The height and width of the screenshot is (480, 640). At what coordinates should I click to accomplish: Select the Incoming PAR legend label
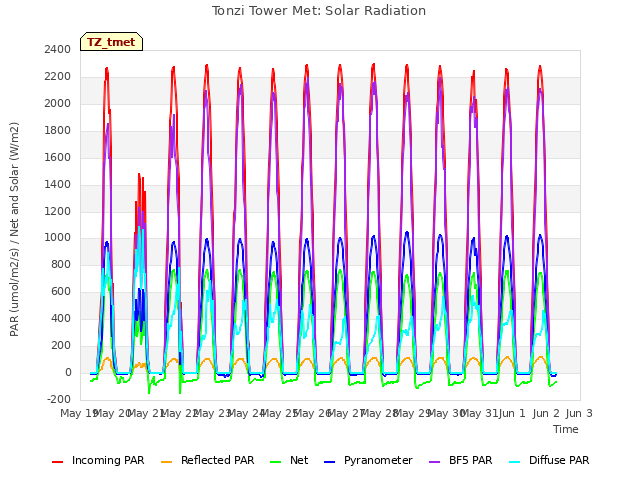(108, 460)
